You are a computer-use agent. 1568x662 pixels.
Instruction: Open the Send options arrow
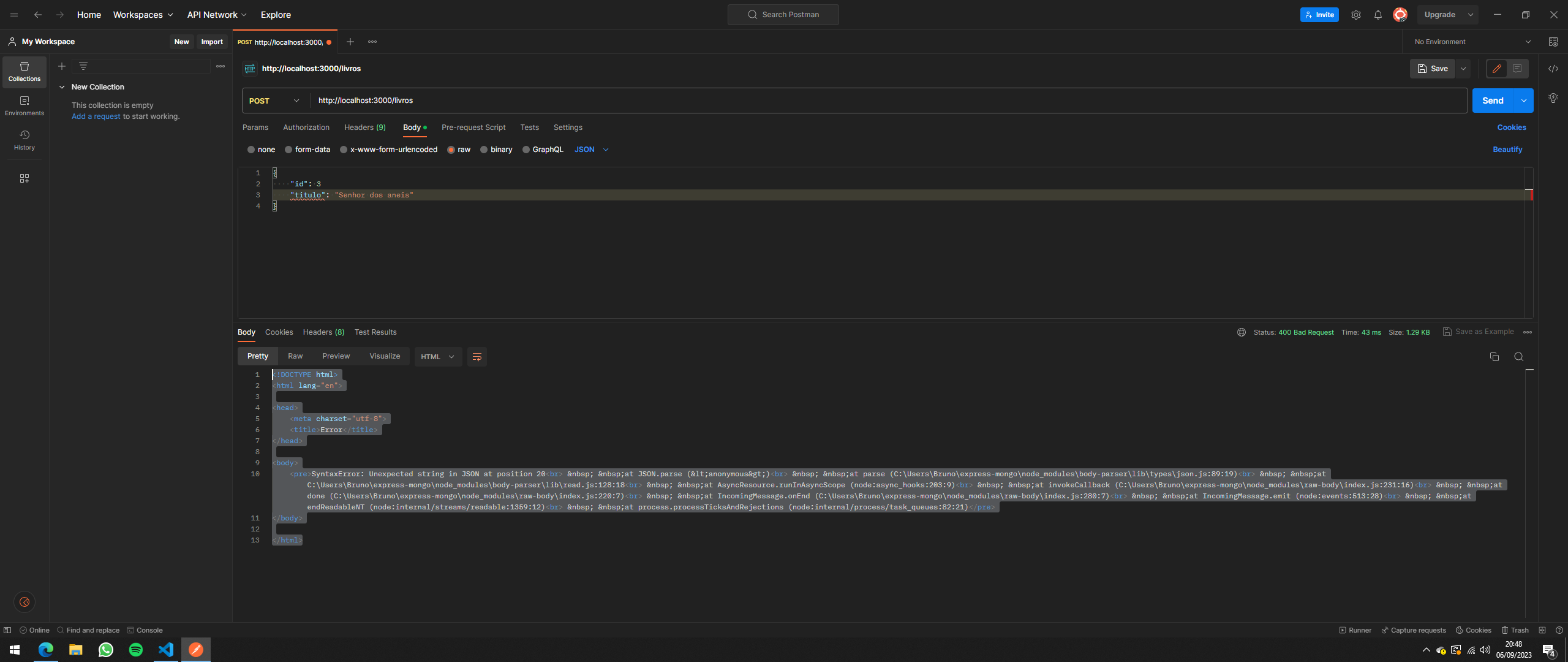[x=1524, y=101]
